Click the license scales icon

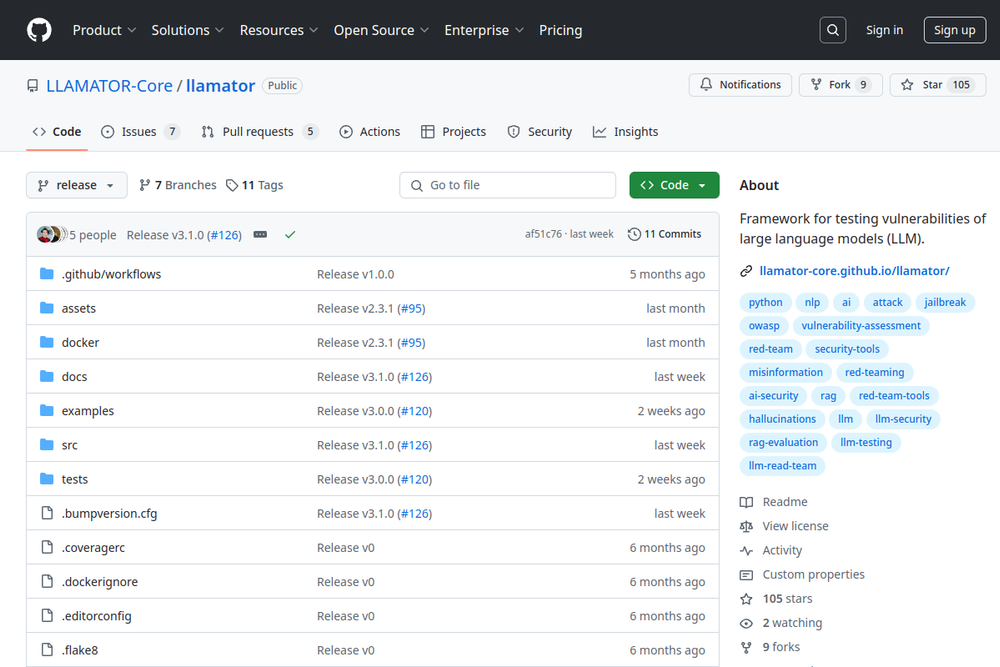point(746,527)
